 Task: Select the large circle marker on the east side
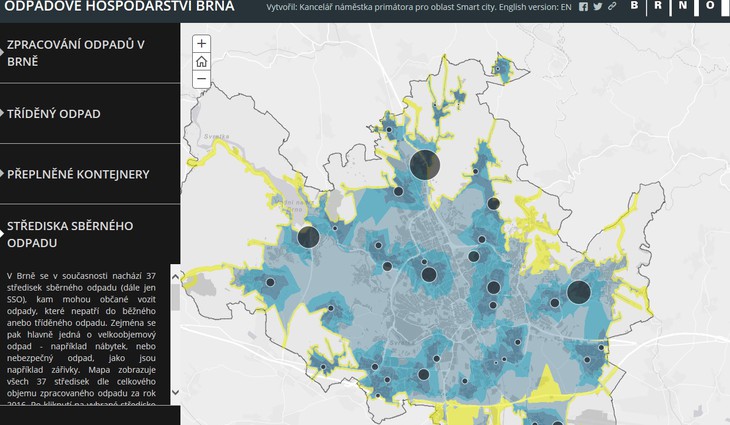[579, 292]
